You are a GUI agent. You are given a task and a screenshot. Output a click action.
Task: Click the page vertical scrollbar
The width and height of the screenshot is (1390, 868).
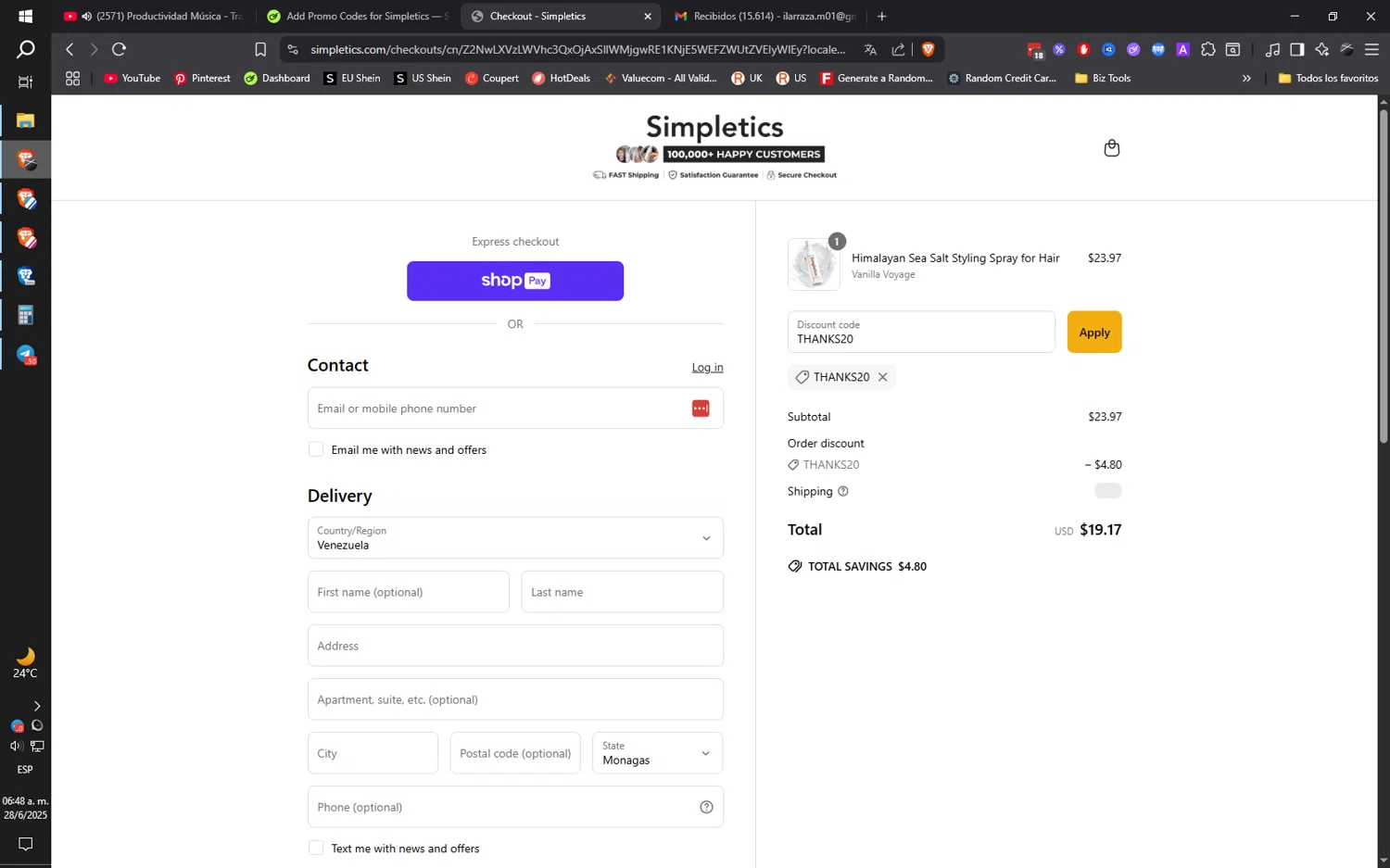(1384, 275)
